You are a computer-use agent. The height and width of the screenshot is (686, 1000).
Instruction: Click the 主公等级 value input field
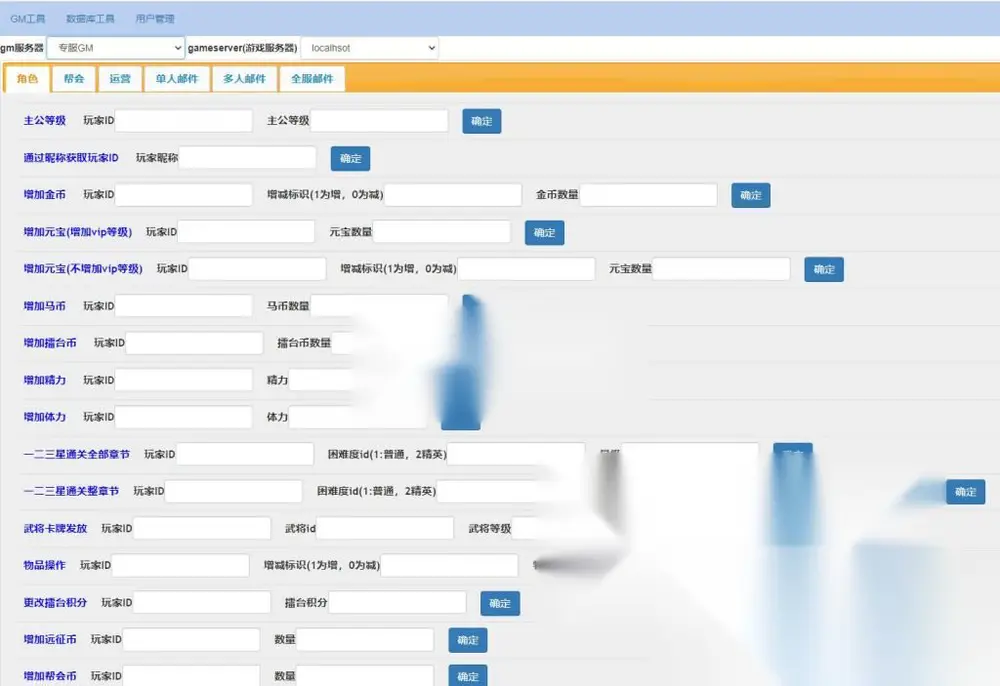click(x=379, y=120)
